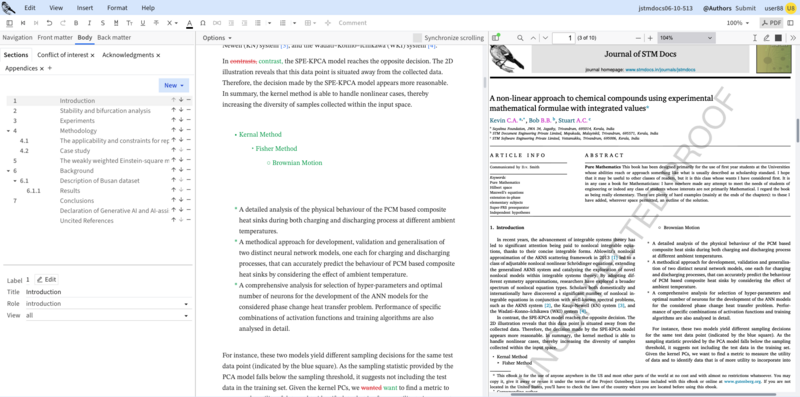Viewport: 800px width, 397px height.
Task: Click the bulleted list icon
Action: pos(258,23)
